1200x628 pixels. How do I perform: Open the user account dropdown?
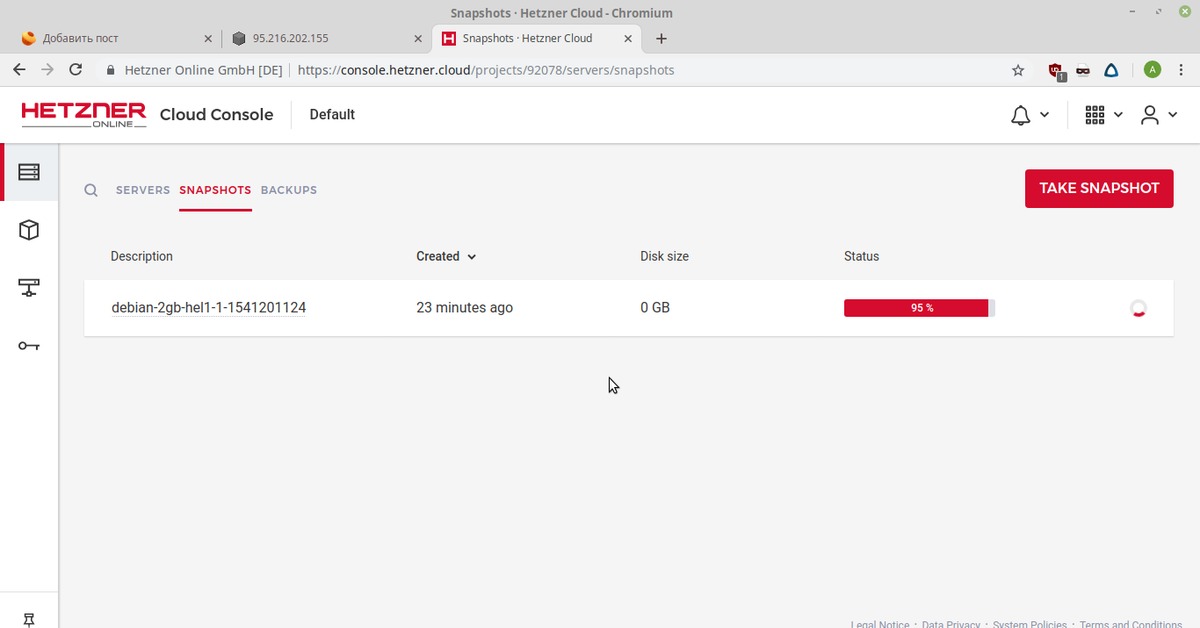click(x=1159, y=115)
